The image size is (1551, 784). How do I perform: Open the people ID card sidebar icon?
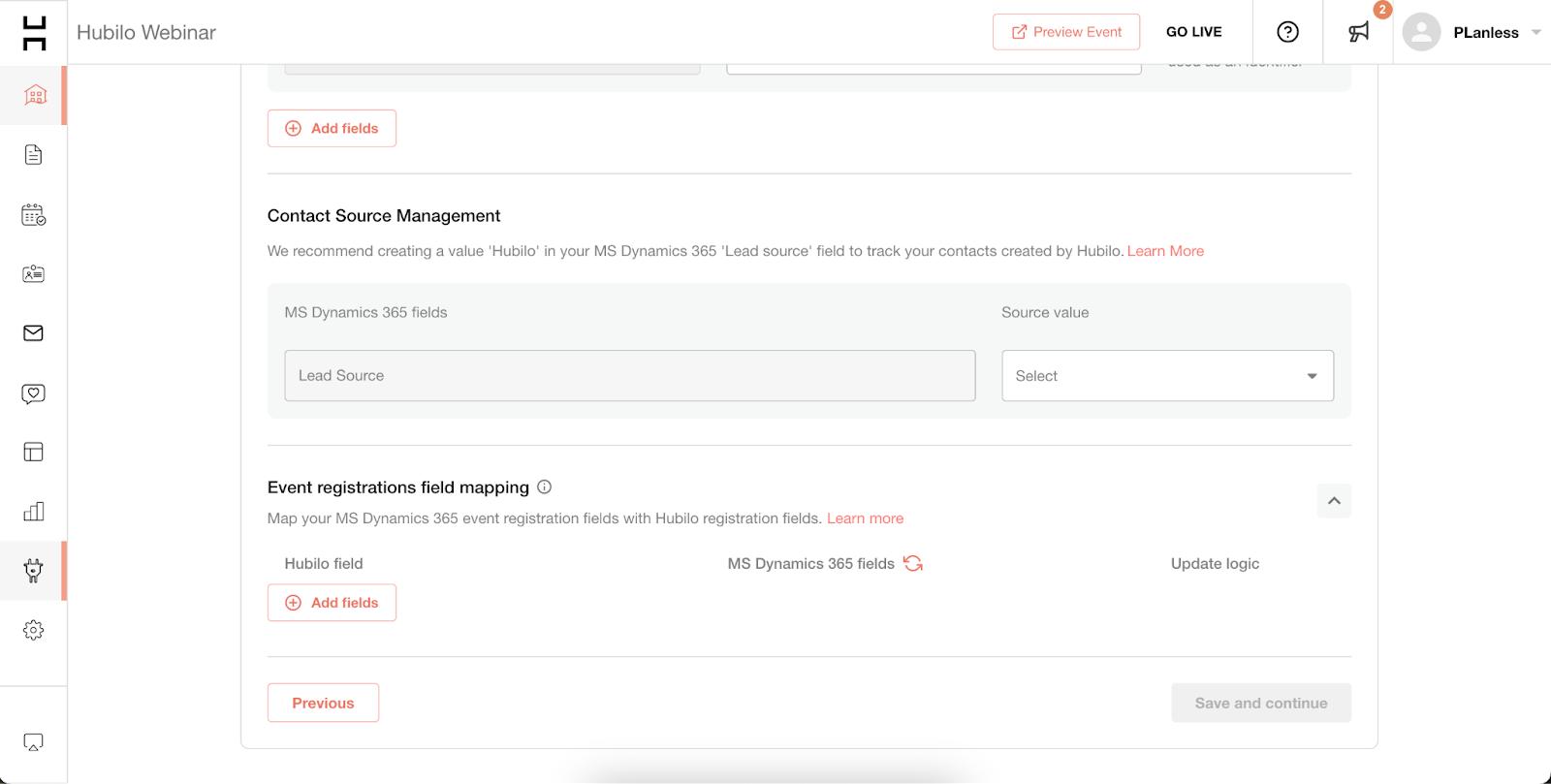click(33, 273)
